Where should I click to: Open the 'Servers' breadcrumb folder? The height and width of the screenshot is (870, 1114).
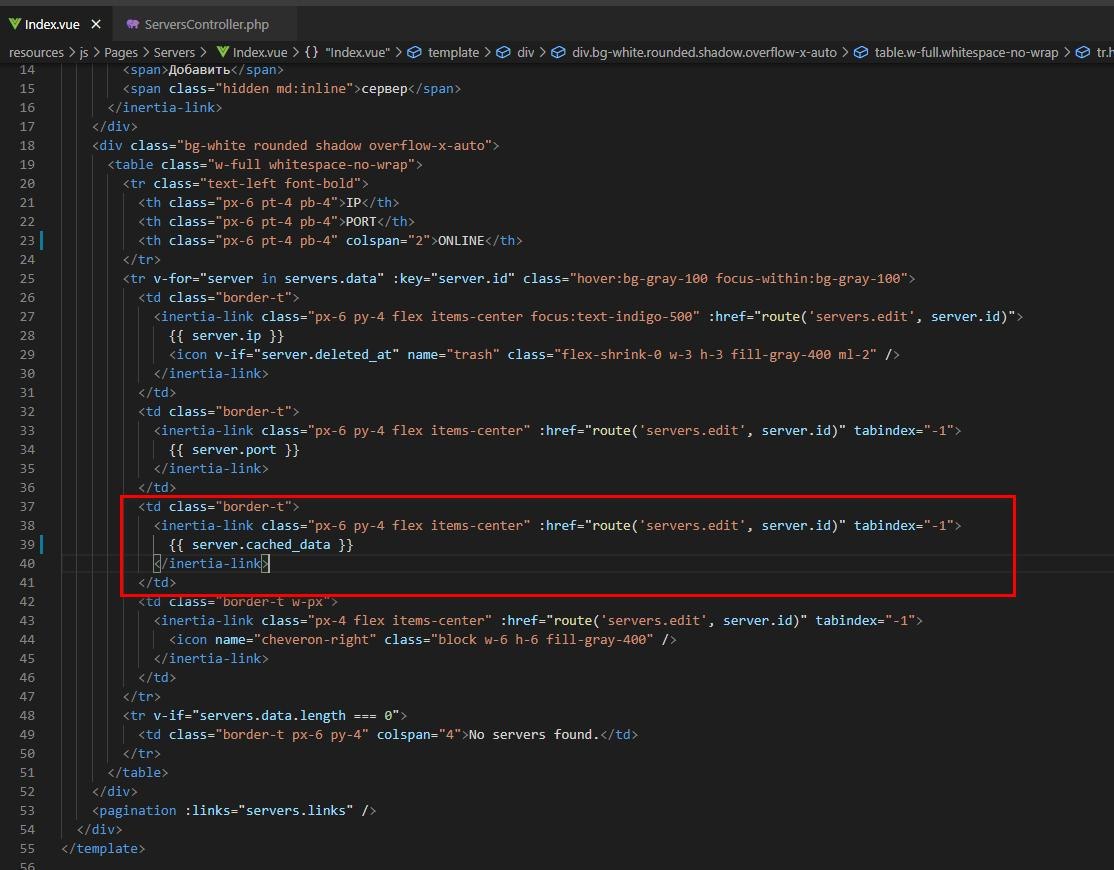(174, 53)
